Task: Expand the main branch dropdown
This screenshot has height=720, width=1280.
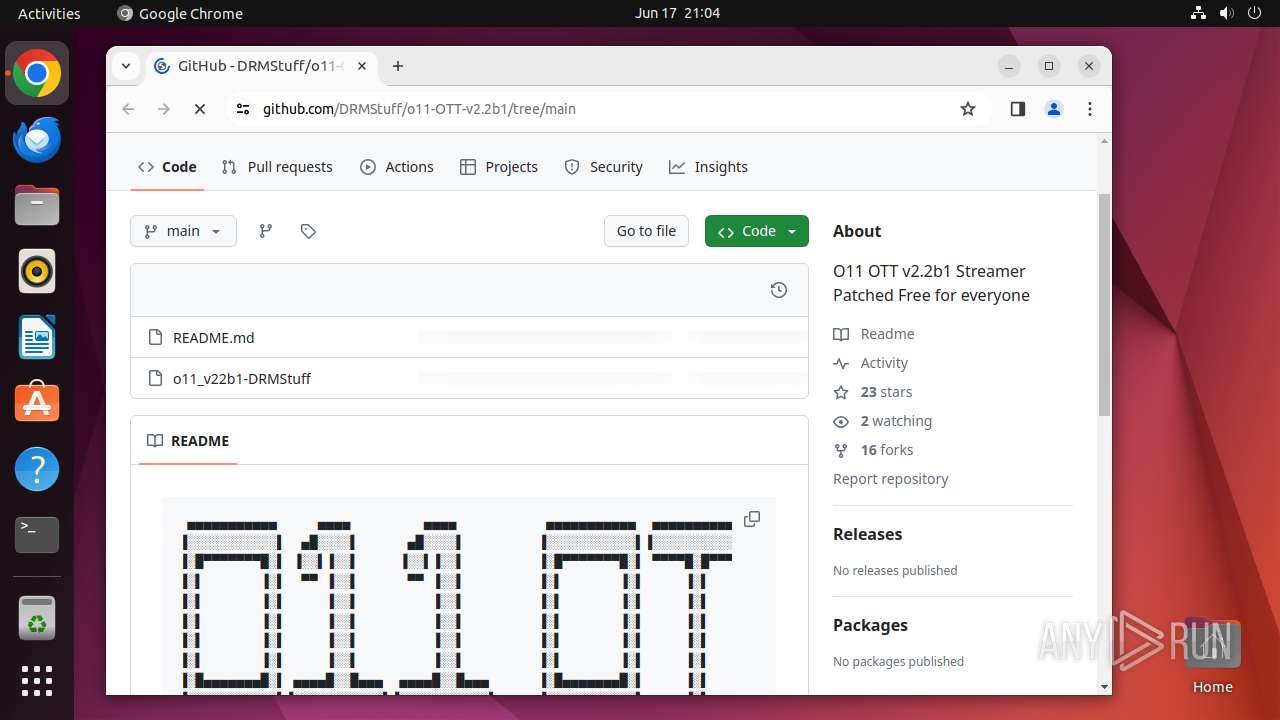Action: click(183, 231)
